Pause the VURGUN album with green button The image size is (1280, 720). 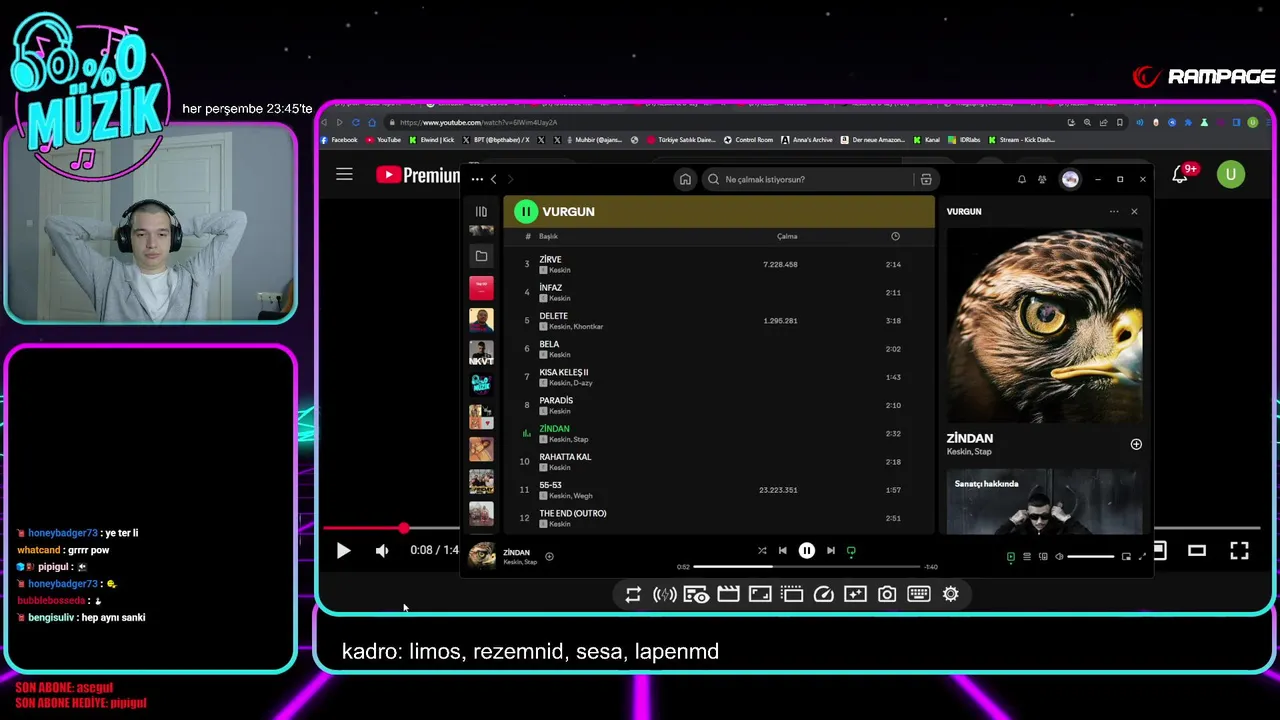pos(525,211)
